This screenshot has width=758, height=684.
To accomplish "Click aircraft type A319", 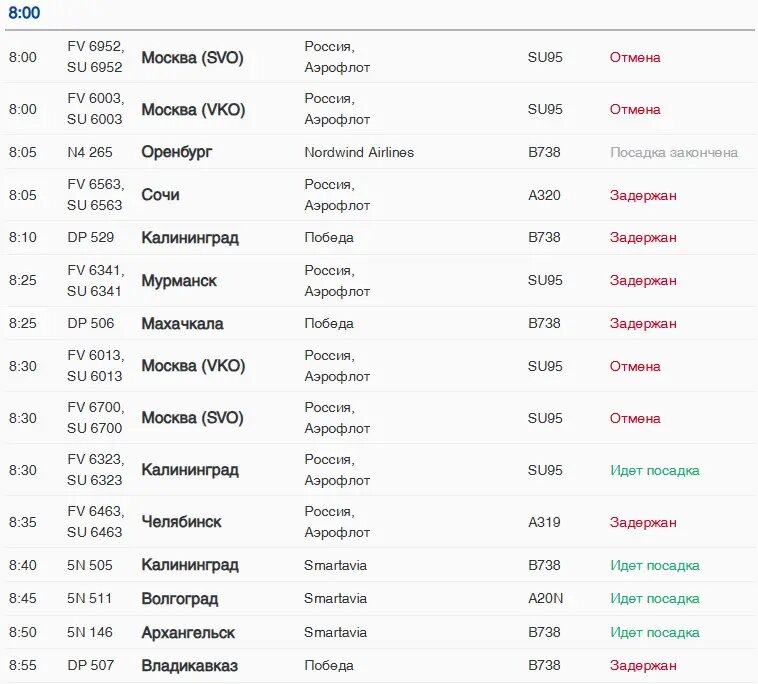I will pyautogui.click(x=544, y=522).
